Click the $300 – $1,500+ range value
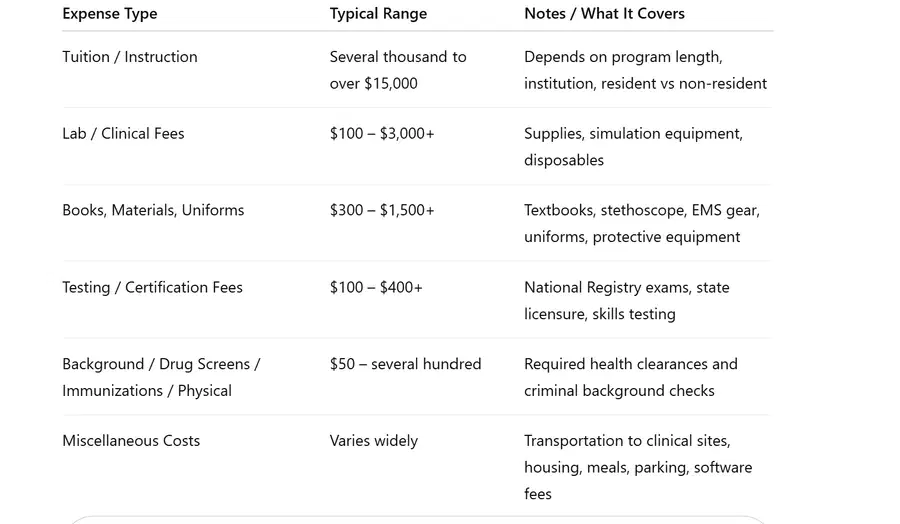 point(382,211)
